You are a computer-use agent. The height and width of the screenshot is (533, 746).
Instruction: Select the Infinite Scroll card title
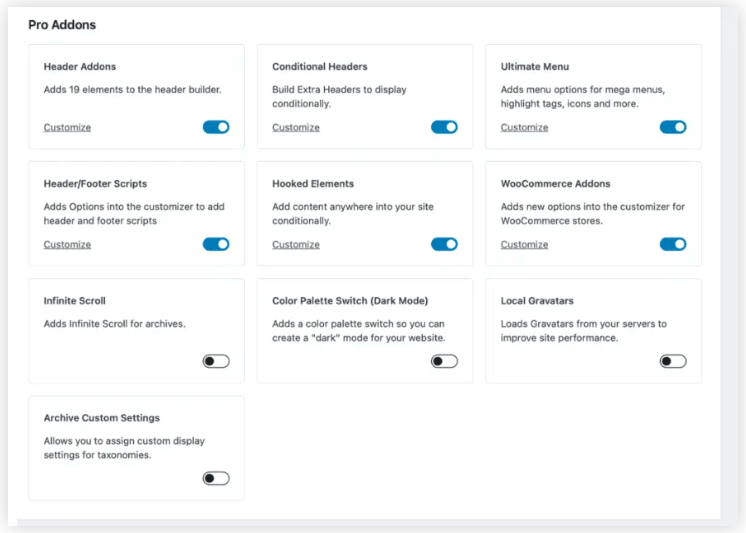pyautogui.click(x=75, y=301)
